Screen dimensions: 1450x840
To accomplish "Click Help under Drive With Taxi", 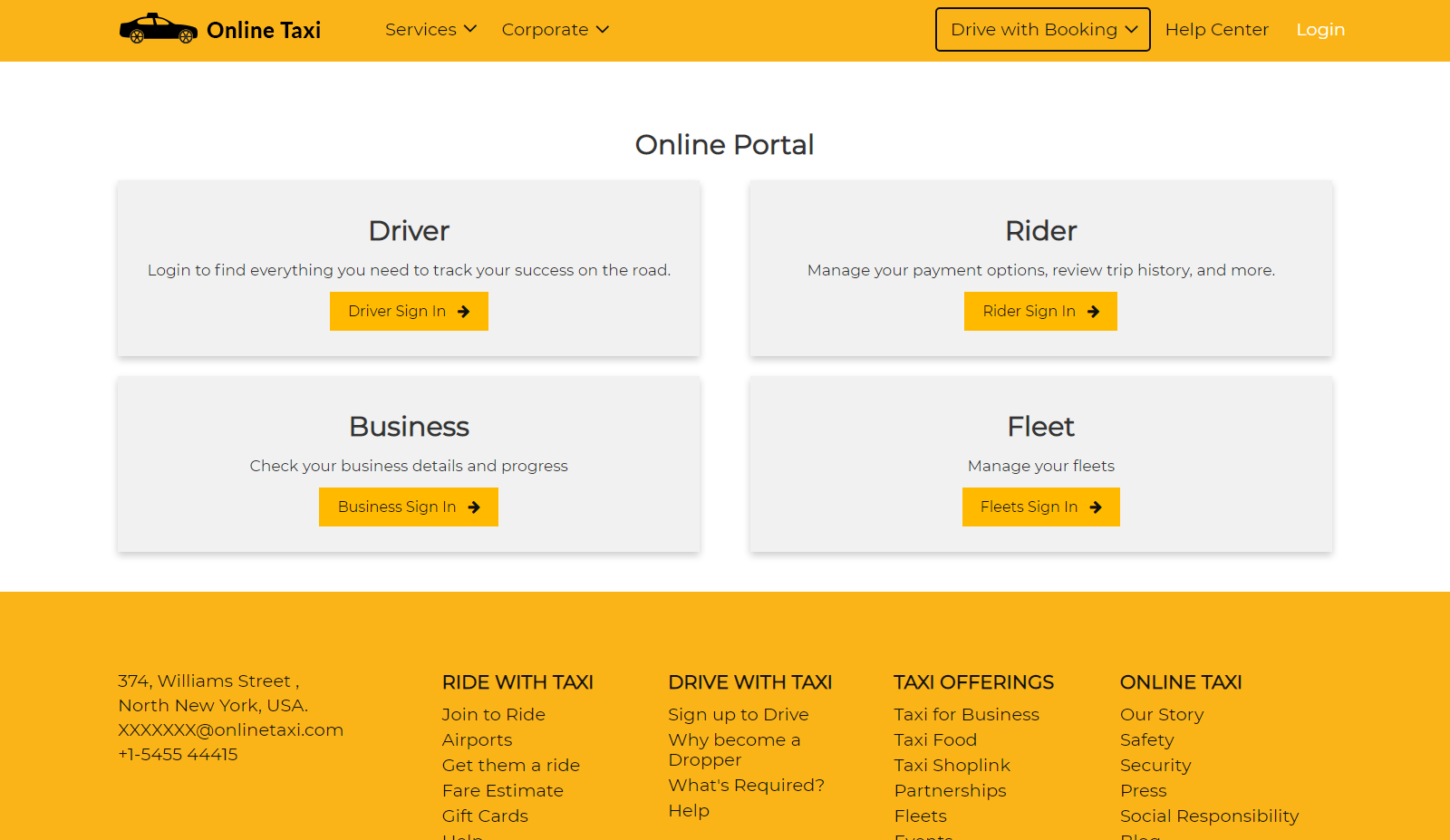I will (689, 811).
